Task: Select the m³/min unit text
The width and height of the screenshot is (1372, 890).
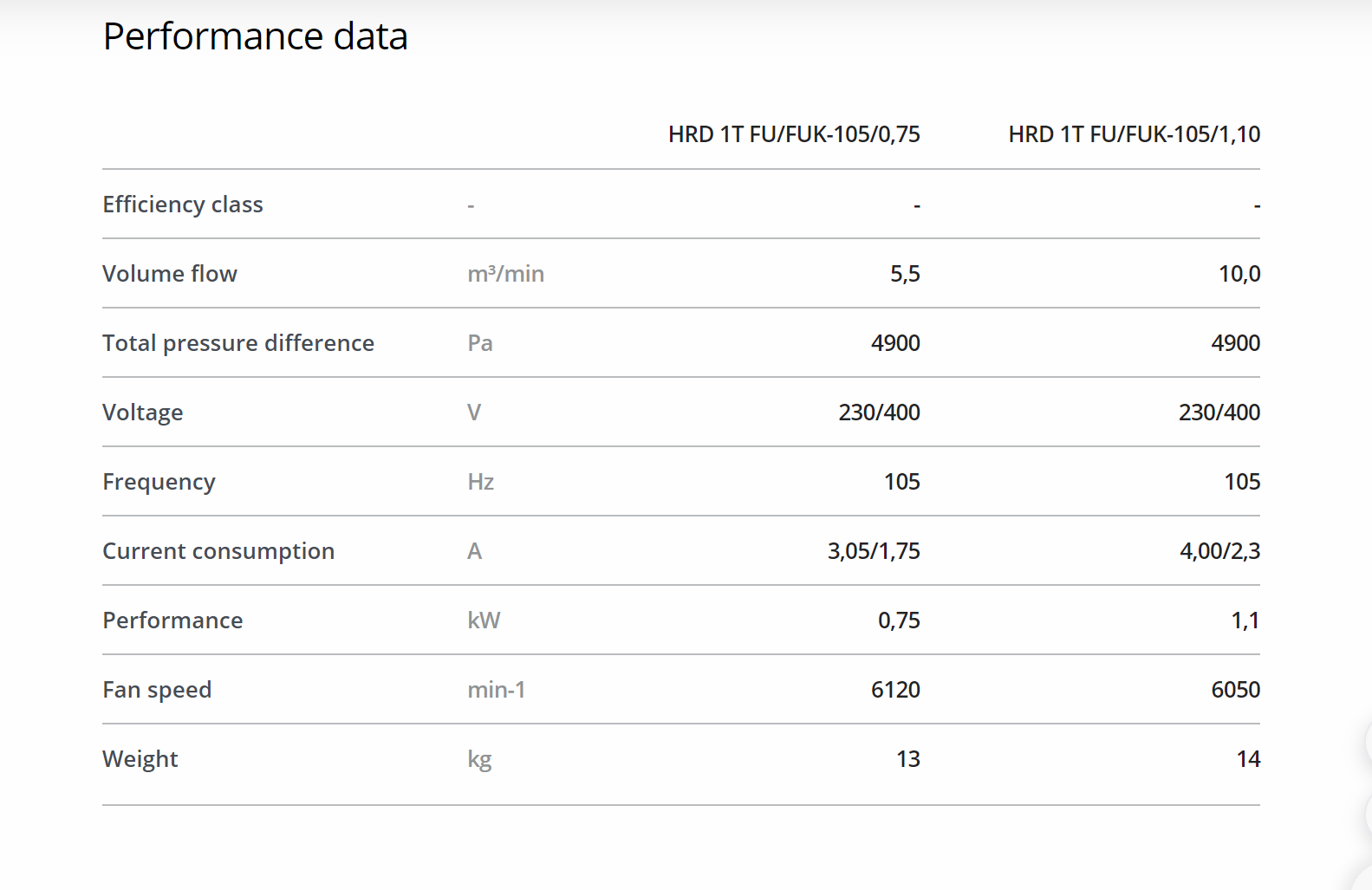Action: pos(505,274)
